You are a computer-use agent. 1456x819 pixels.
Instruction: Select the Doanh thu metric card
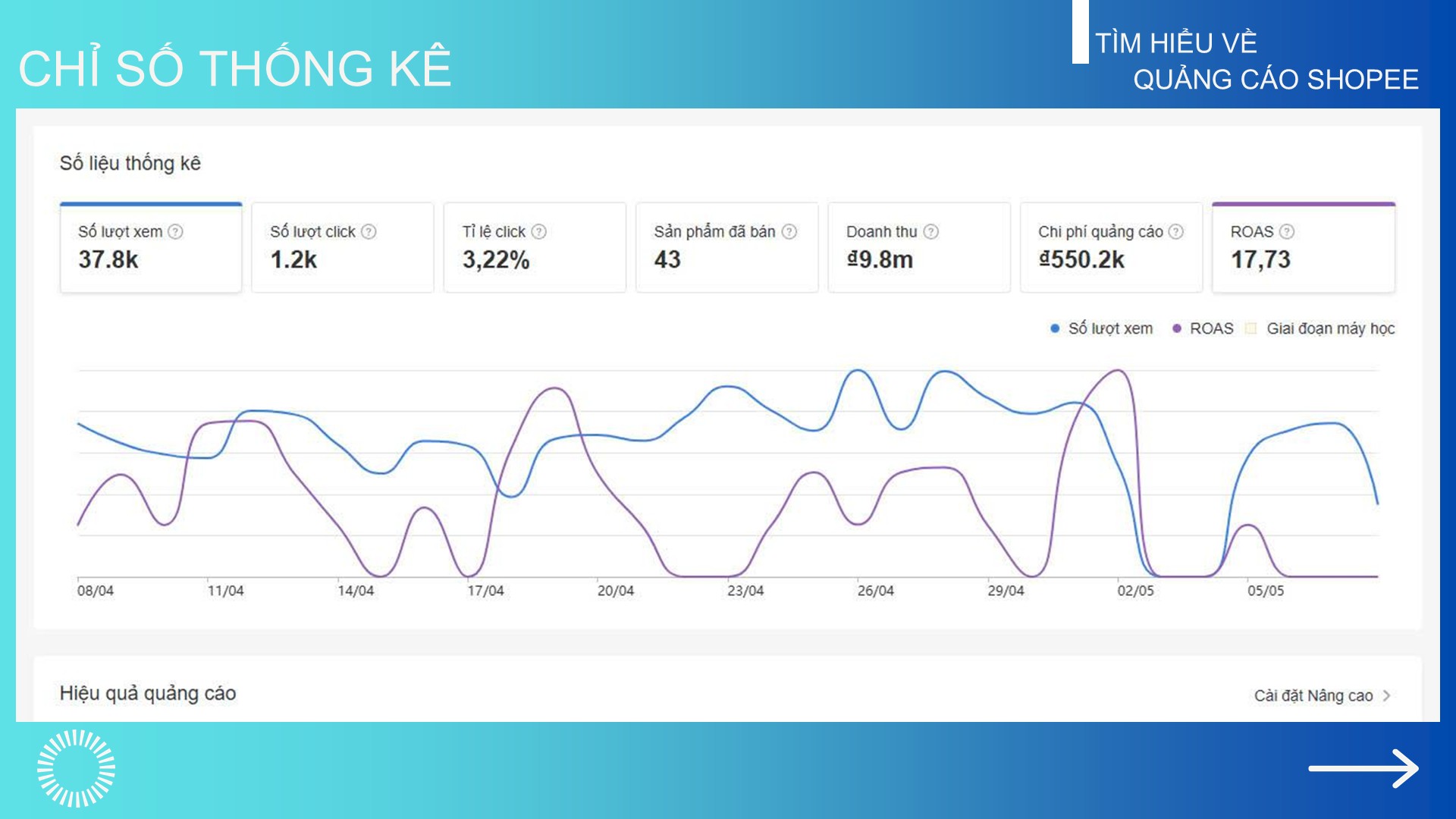[919, 247]
